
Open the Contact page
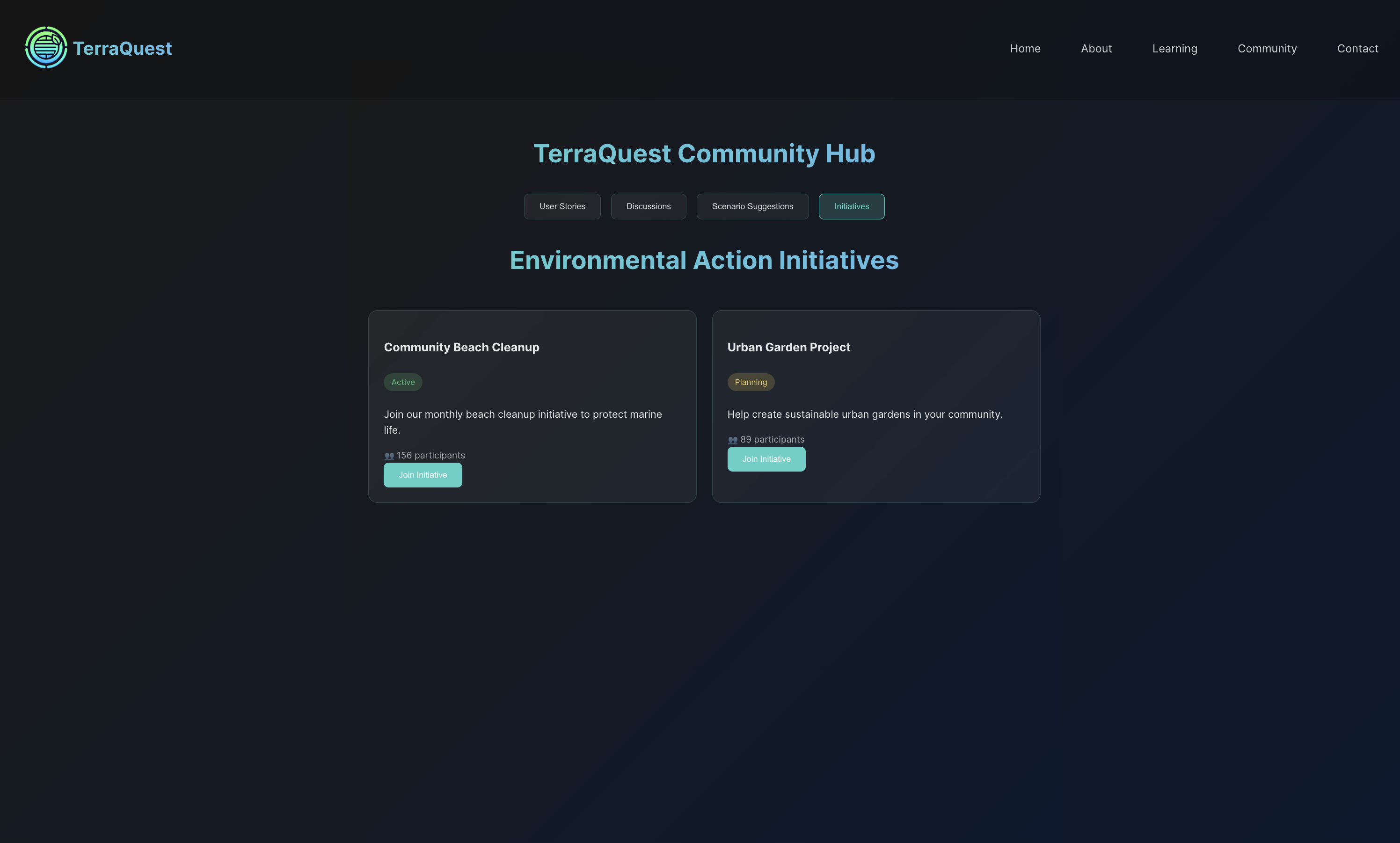(x=1357, y=49)
